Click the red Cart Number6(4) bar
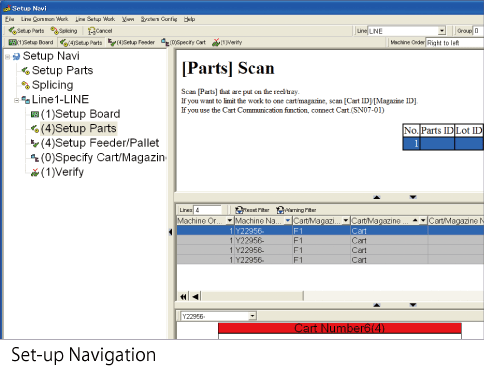Image resolution: width=484 pixels, height=372 pixels. (340, 328)
